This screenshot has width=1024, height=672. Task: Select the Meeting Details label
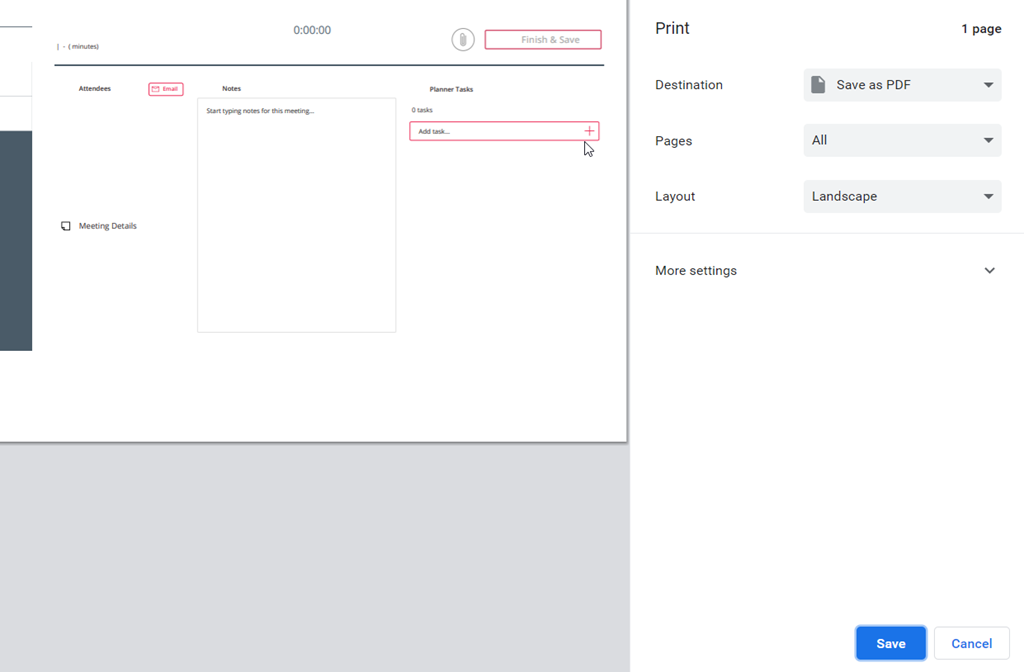(x=108, y=226)
